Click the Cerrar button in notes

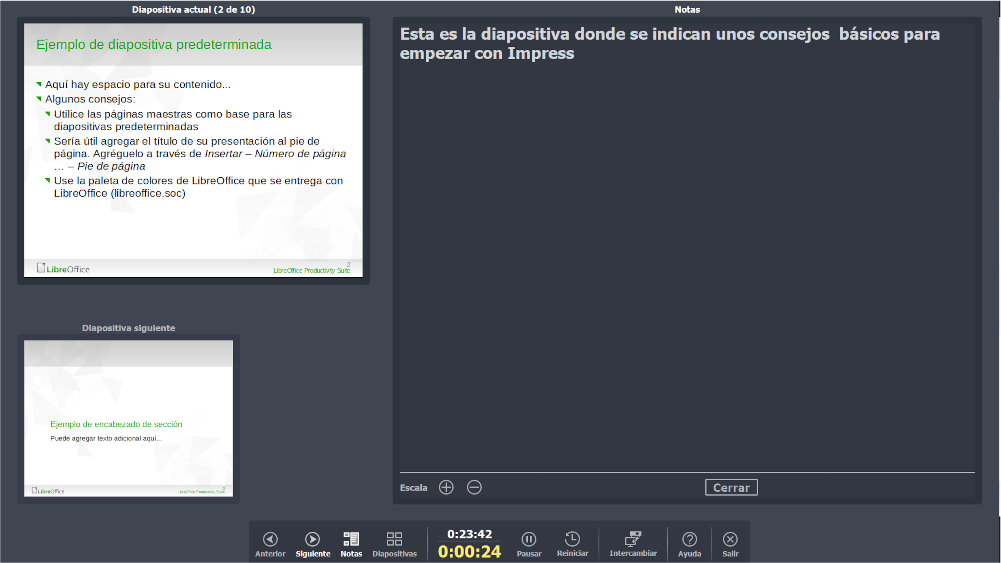pos(732,488)
